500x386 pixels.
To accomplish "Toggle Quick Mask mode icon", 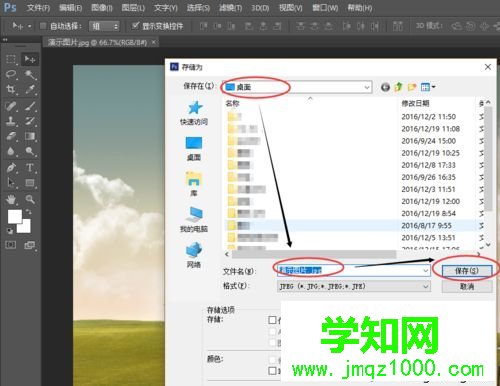I will click(11, 245).
